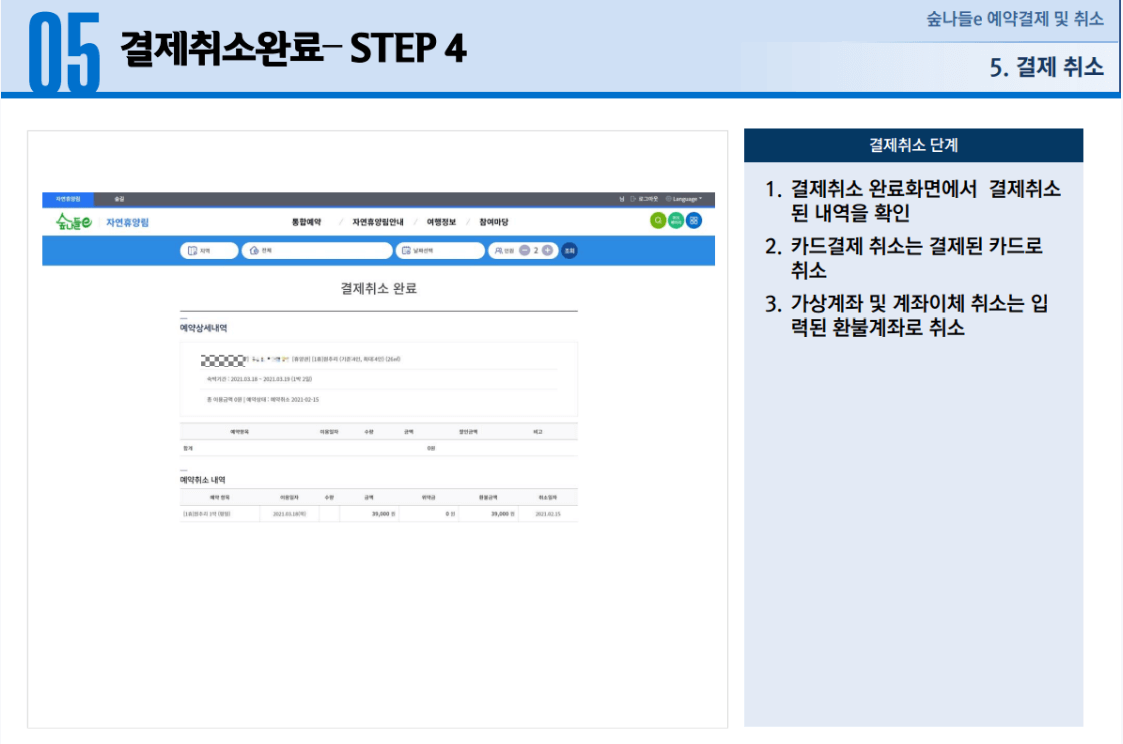Open the 자연휴양림안내 menu
1123x744 pixels.
377,222
